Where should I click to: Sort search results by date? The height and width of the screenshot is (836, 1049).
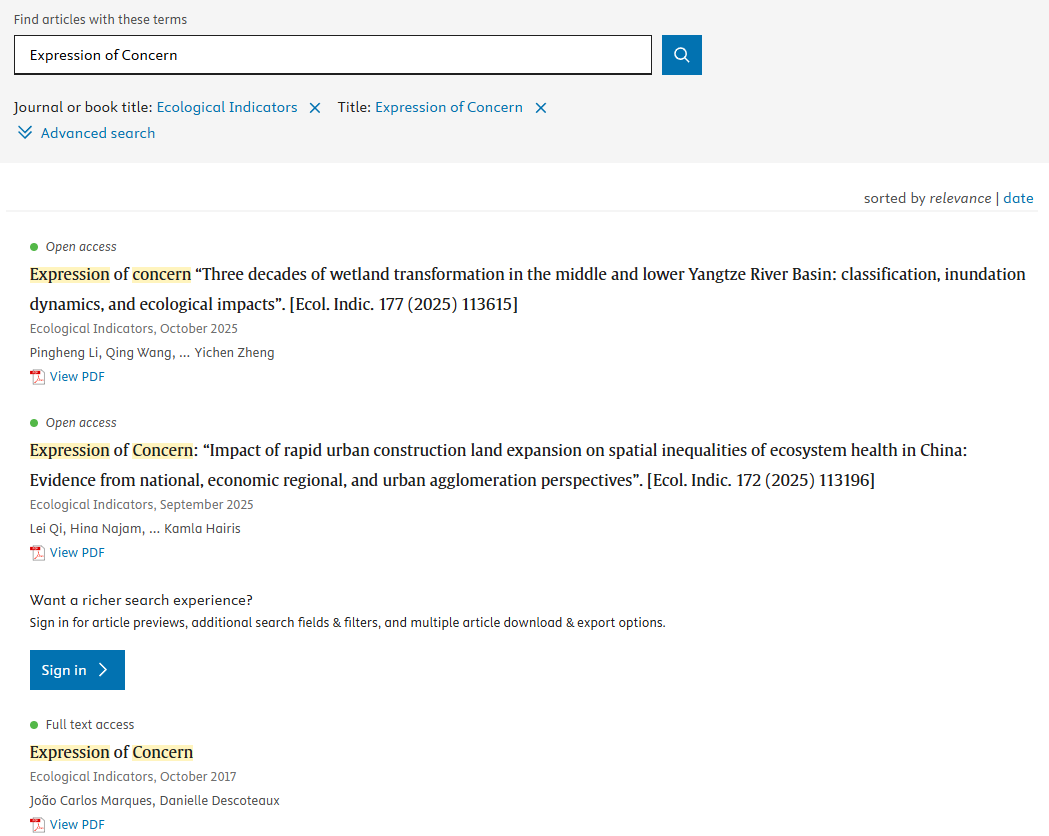1018,198
